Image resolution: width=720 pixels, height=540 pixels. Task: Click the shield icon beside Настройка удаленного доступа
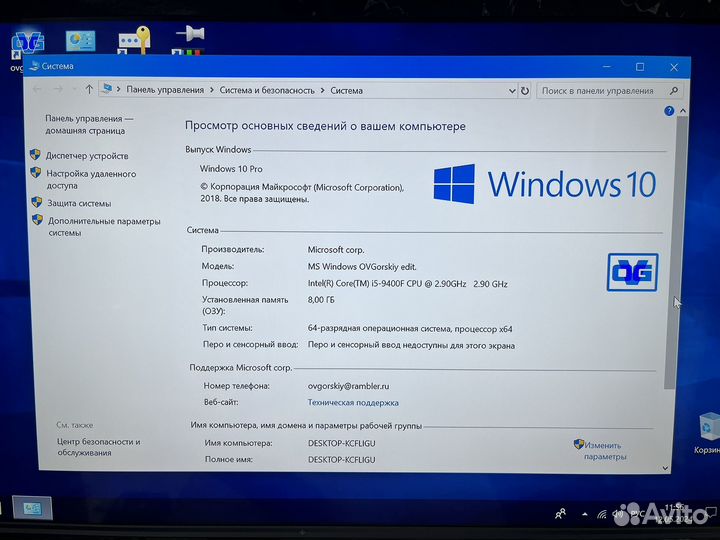click(36, 173)
